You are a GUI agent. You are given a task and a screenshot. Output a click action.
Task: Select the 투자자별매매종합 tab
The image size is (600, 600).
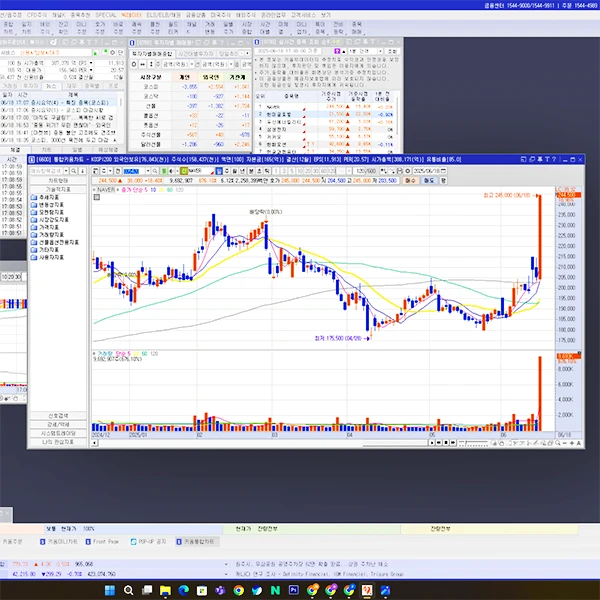(x=152, y=54)
